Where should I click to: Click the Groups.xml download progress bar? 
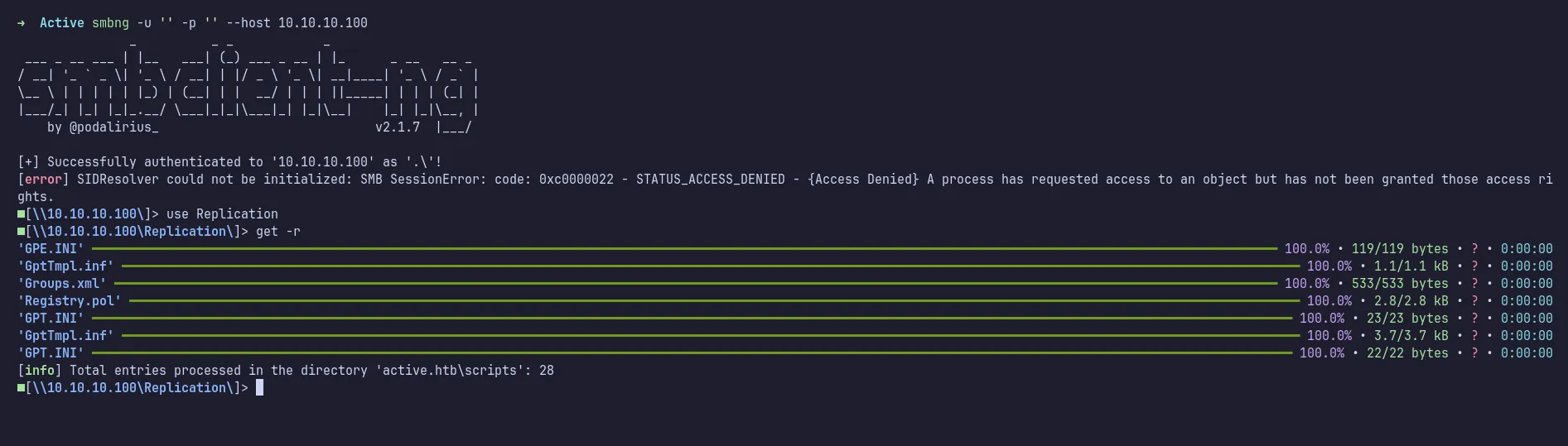[x=696, y=283]
